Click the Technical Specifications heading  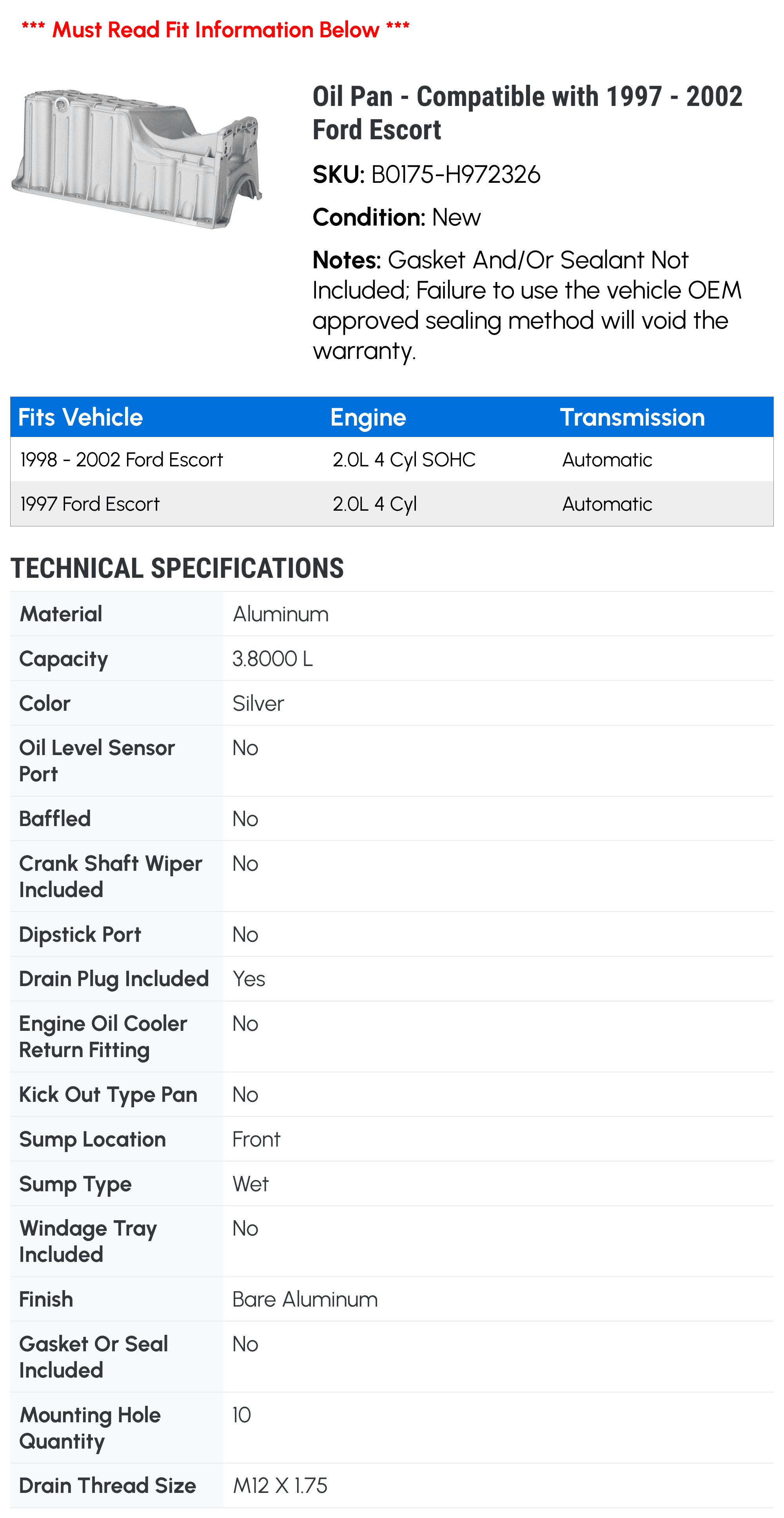[177, 569]
